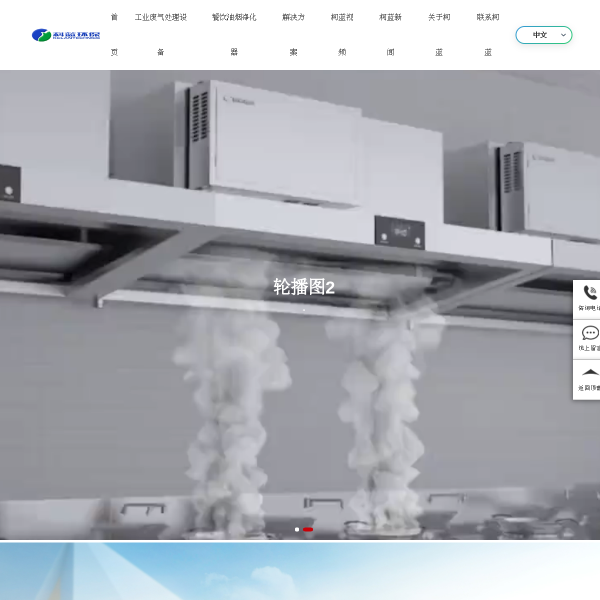Select the first carousel dot indicator
600x600 pixels.
(x=297, y=529)
